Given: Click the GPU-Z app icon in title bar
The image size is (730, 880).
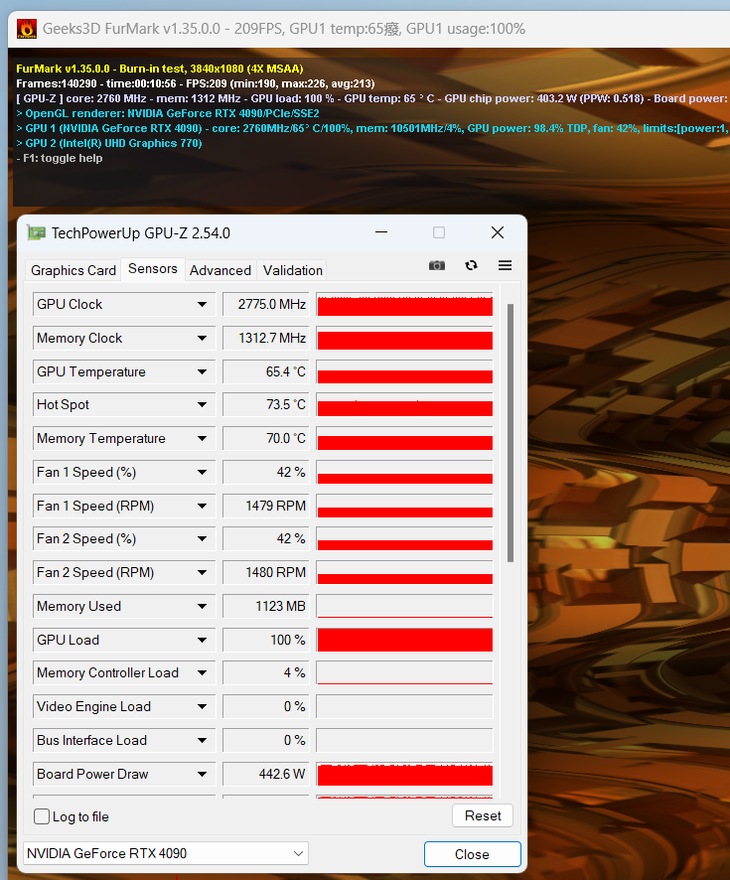Looking at the screenshot, I should click(36, 233).
